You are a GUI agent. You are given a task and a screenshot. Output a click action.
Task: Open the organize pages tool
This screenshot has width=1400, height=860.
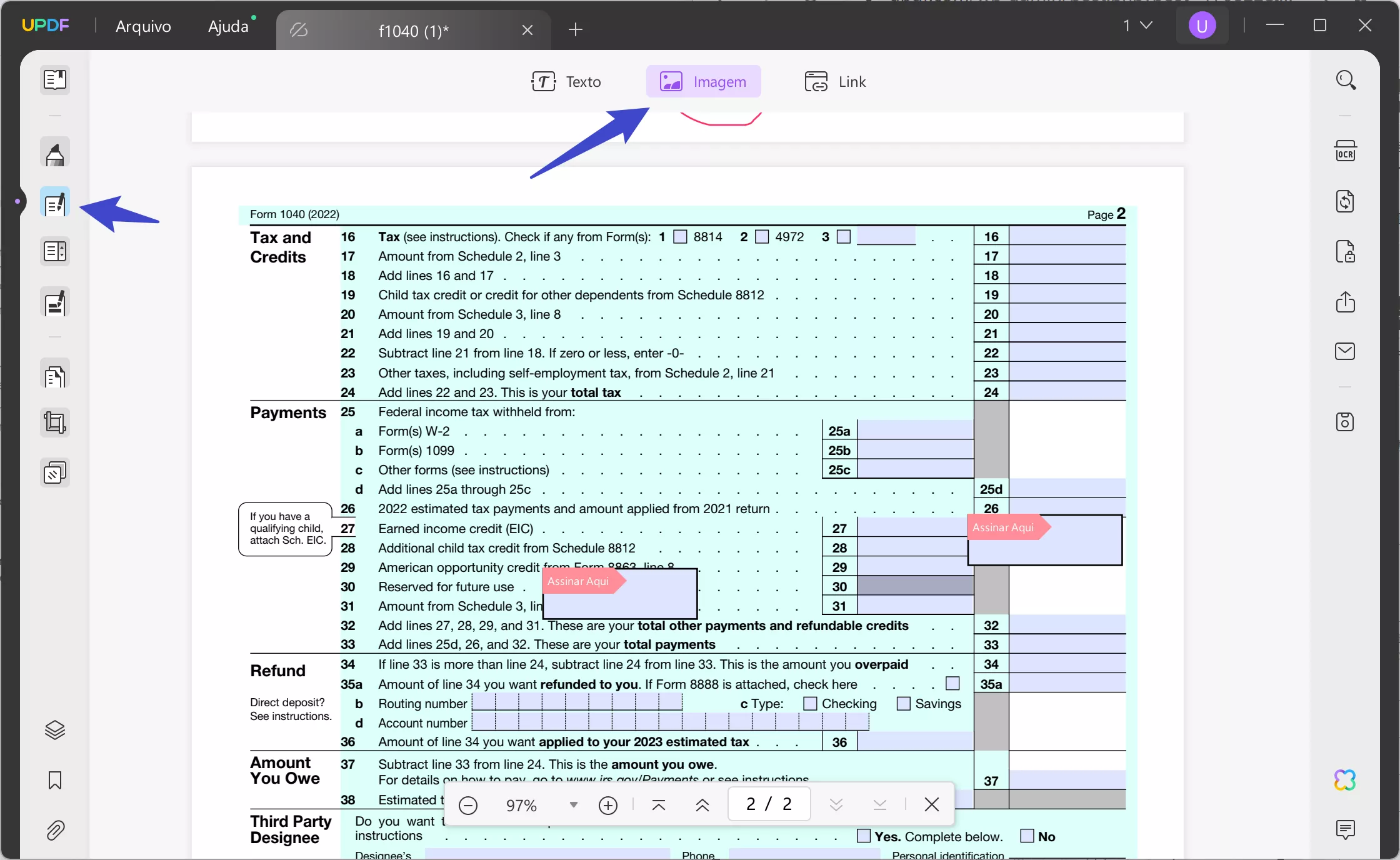pos(54,376)
